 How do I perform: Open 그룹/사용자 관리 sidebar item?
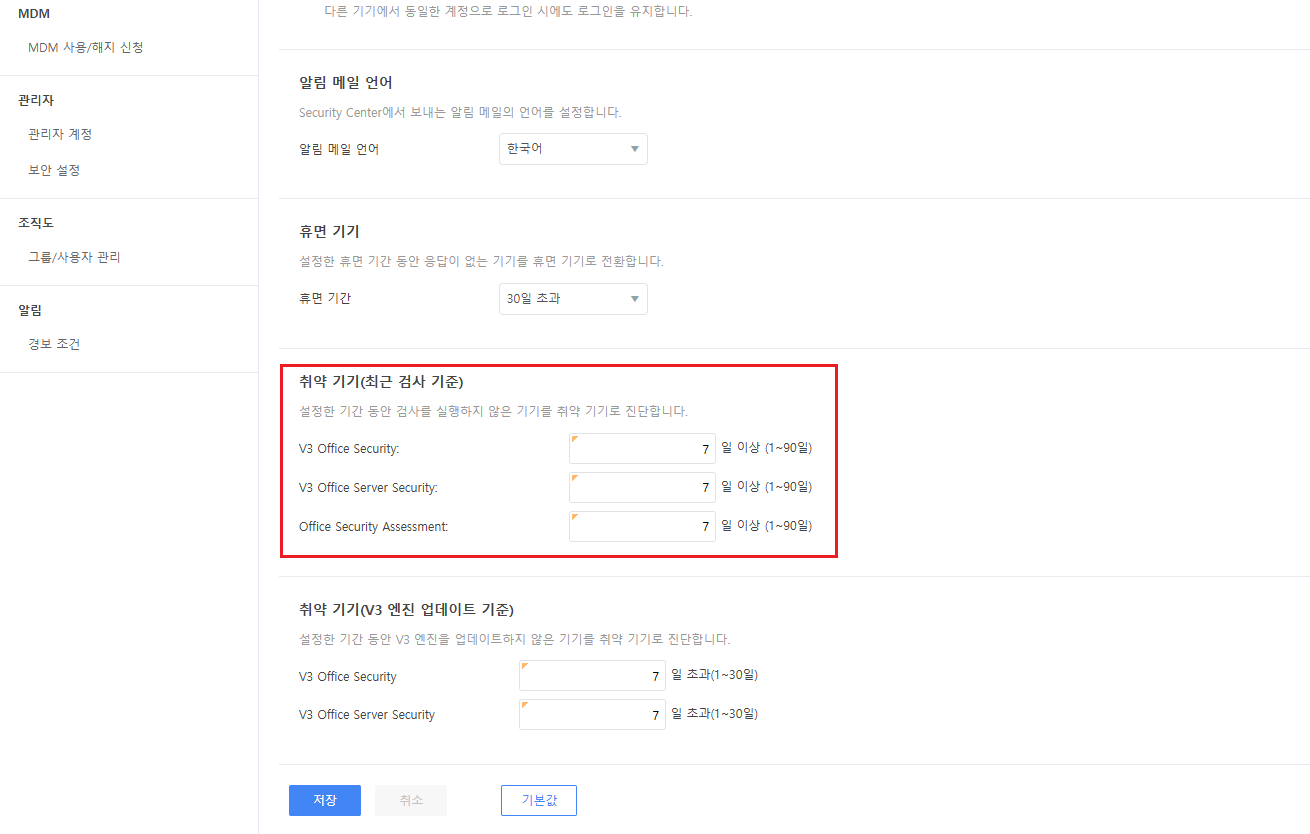pyautogui.click(x=74, y=257)
